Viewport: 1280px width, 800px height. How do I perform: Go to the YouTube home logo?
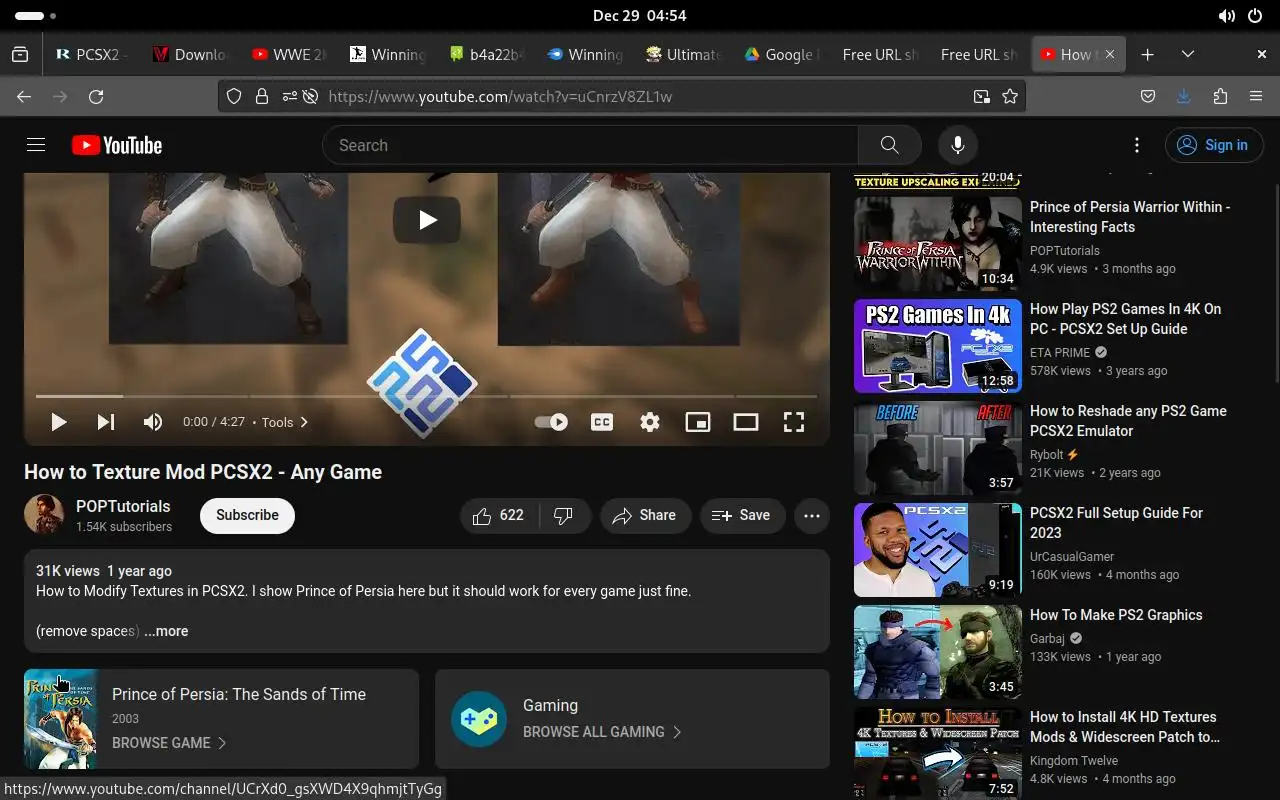(117, 145)
